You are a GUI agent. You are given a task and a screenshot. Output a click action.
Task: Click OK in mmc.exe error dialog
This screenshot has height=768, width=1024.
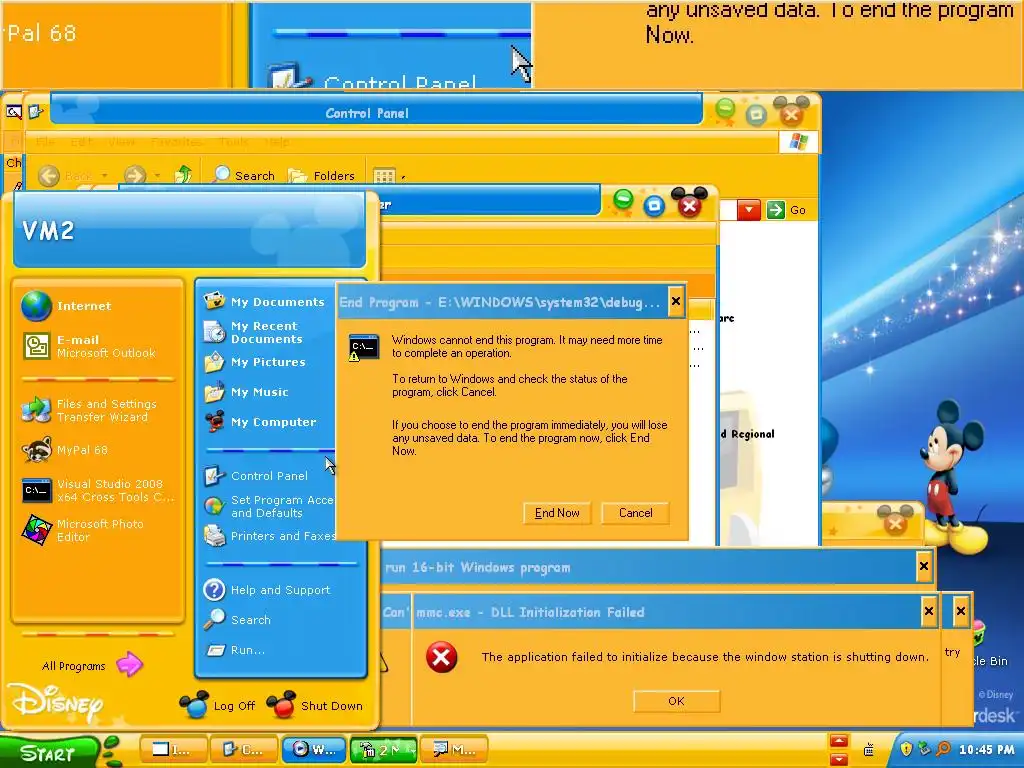[x=677, y=701]
